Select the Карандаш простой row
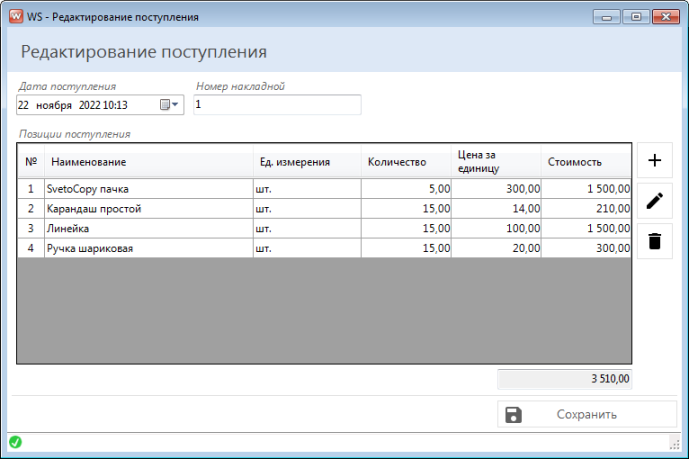Viewport: 689px width, 459px height. tap(149, 208)
